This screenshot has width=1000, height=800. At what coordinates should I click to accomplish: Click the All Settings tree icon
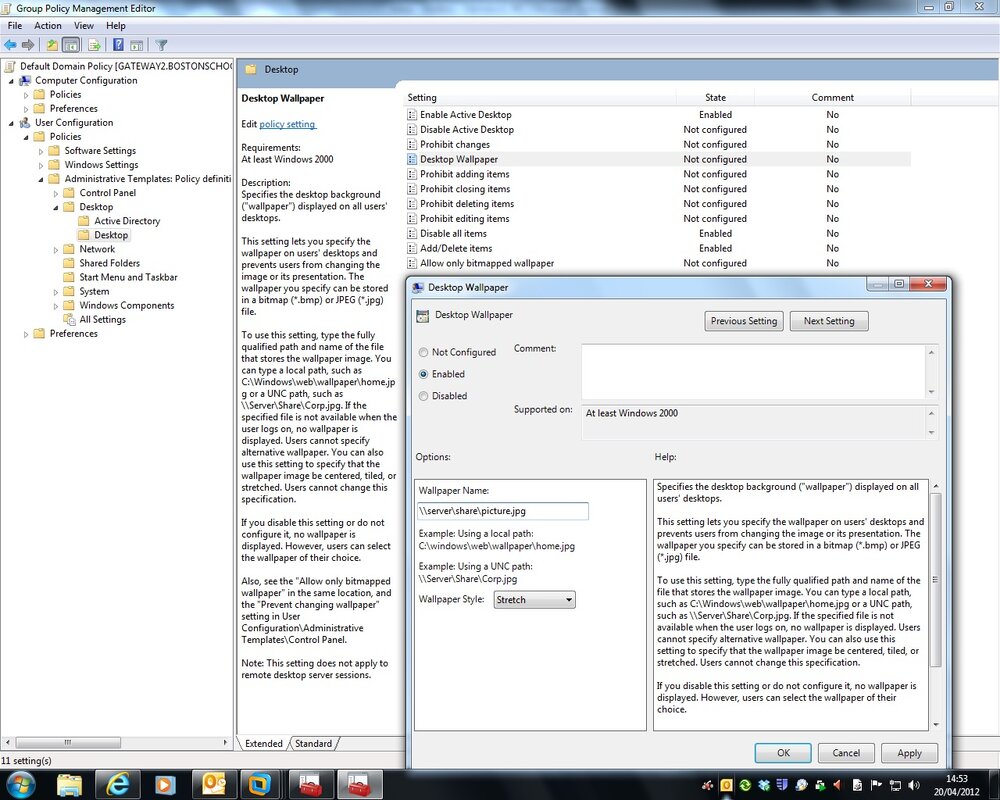pos(69,319)
